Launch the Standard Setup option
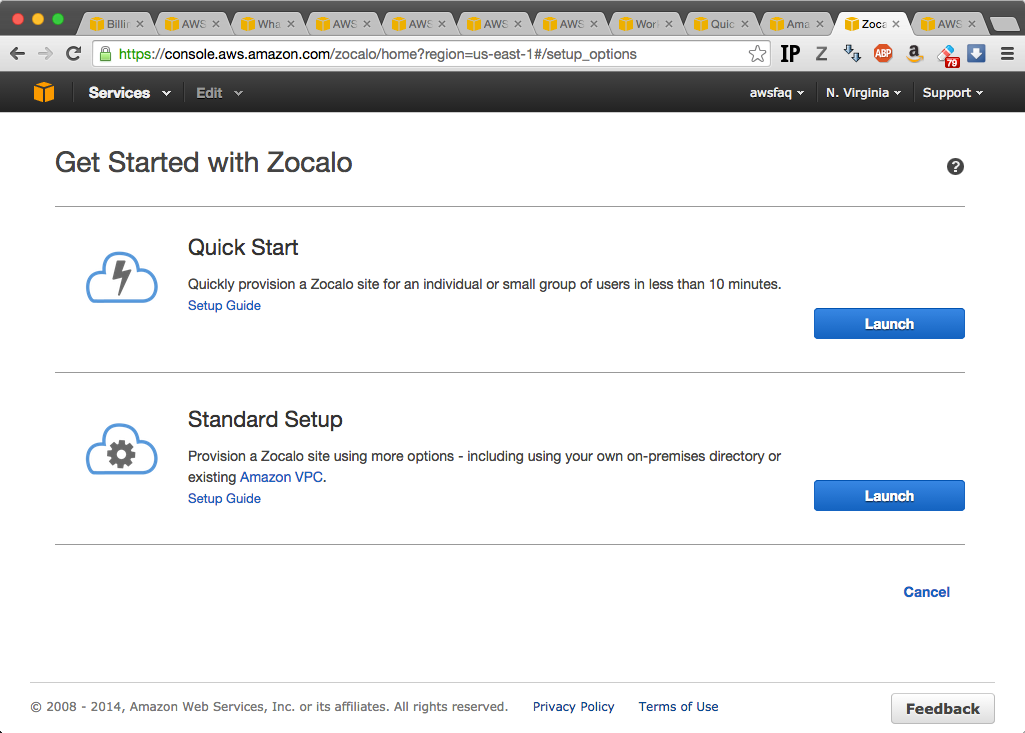This screenshot has height=733, width=1025. click(889, 496)
